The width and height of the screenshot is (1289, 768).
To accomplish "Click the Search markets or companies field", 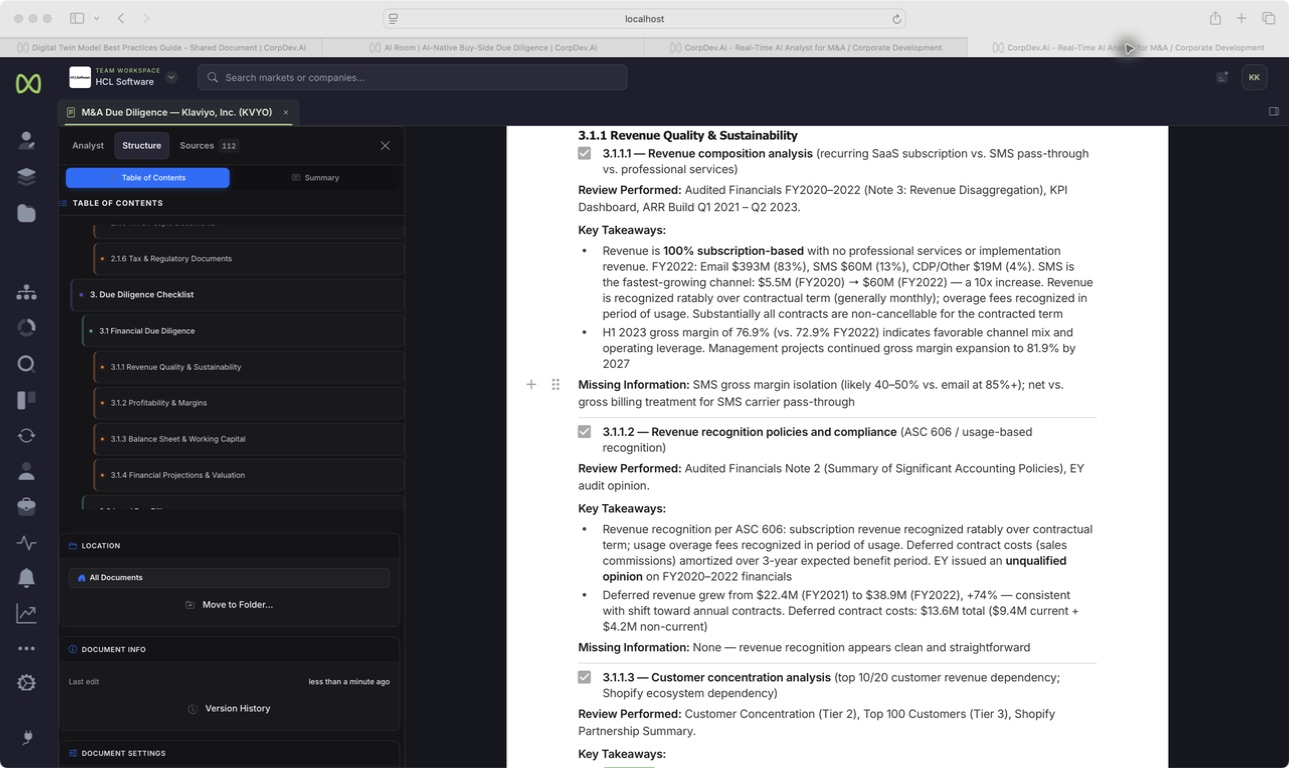I will coord(412,77).
